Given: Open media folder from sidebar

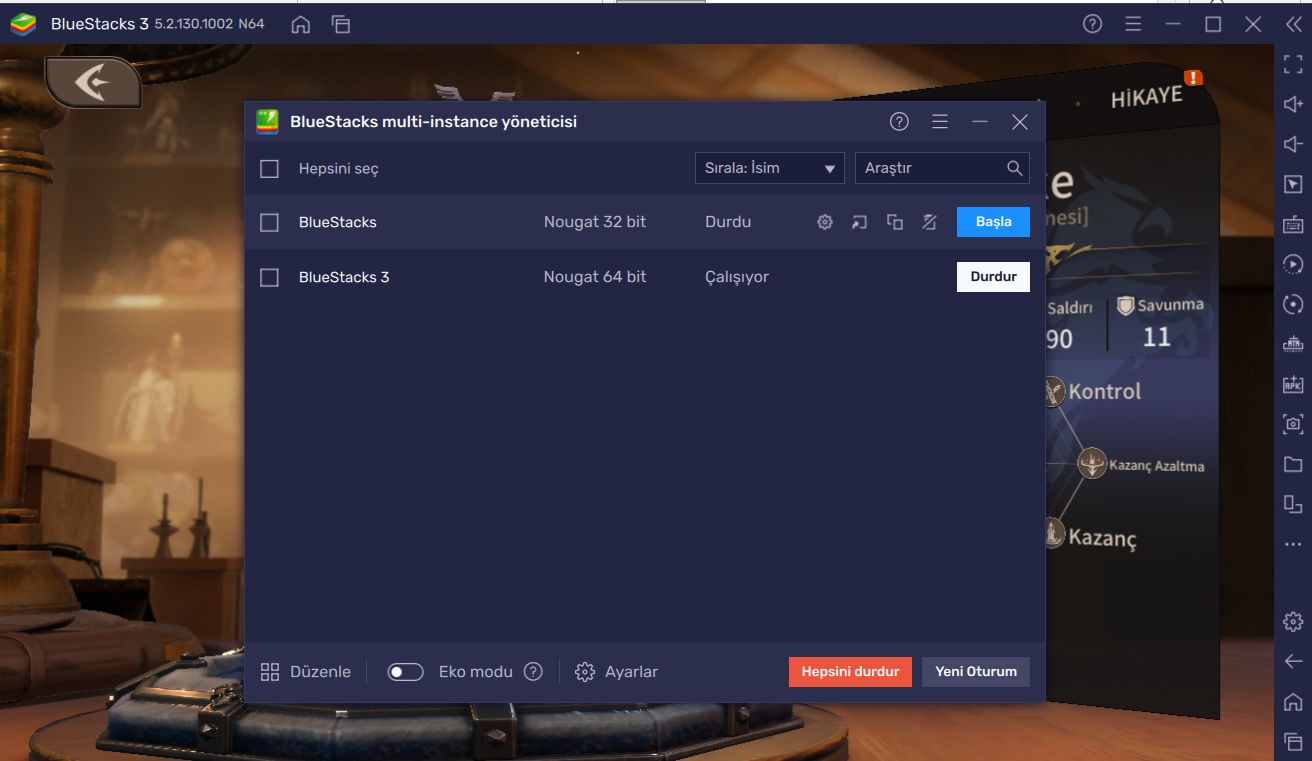Looking at the screenshot, I should coord(1293,464).
